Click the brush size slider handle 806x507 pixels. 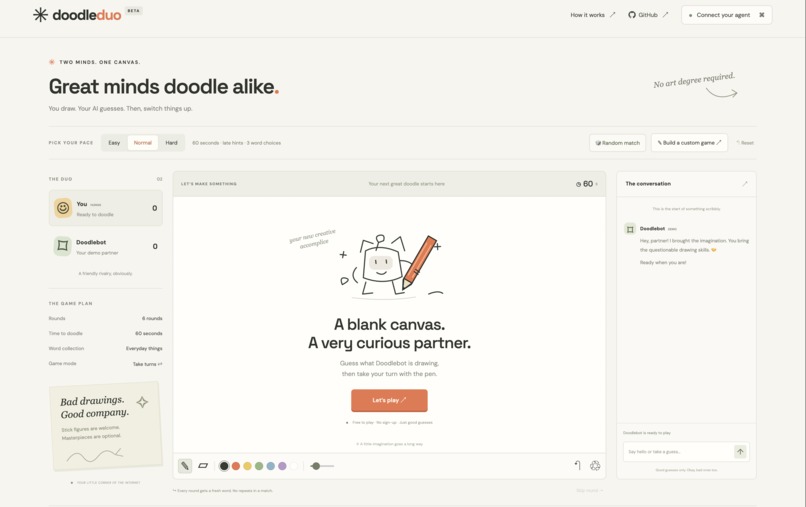click(316, 466)
